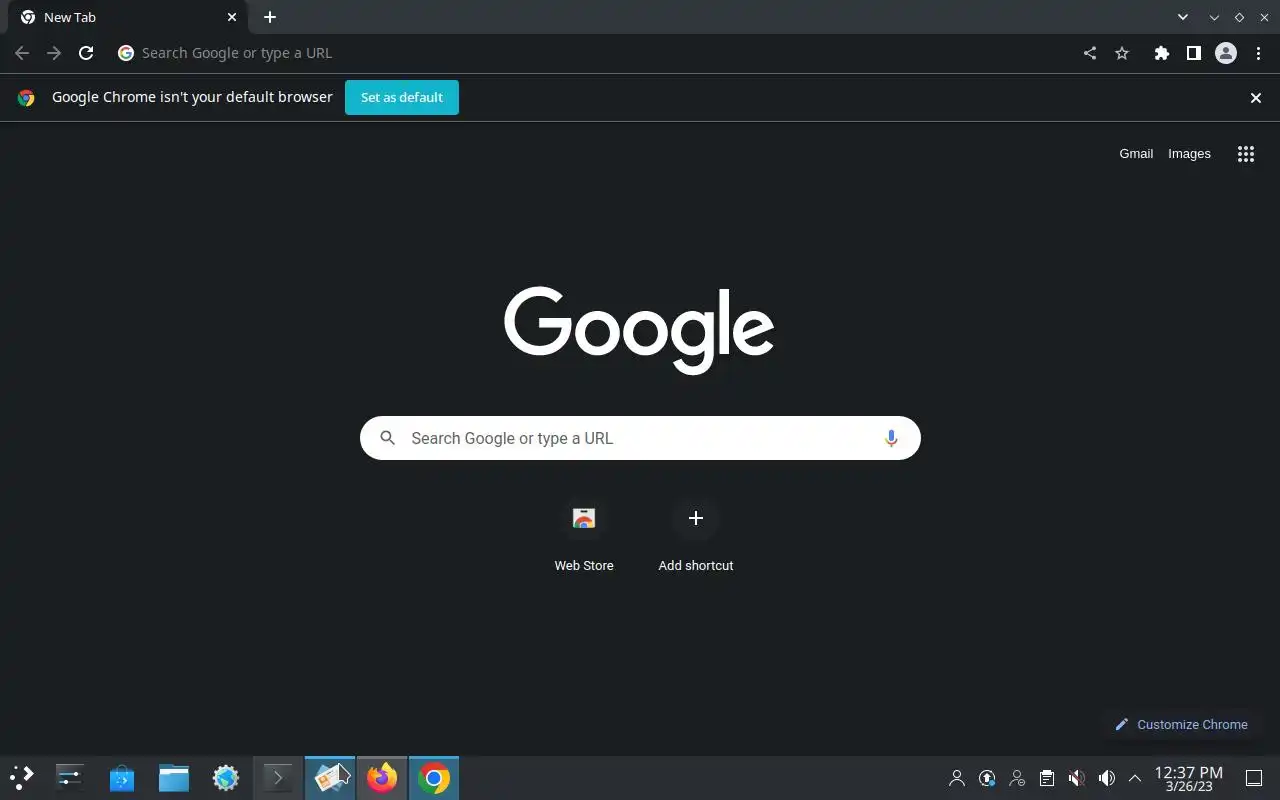Open the volume control tray icon

point(1107,778)
